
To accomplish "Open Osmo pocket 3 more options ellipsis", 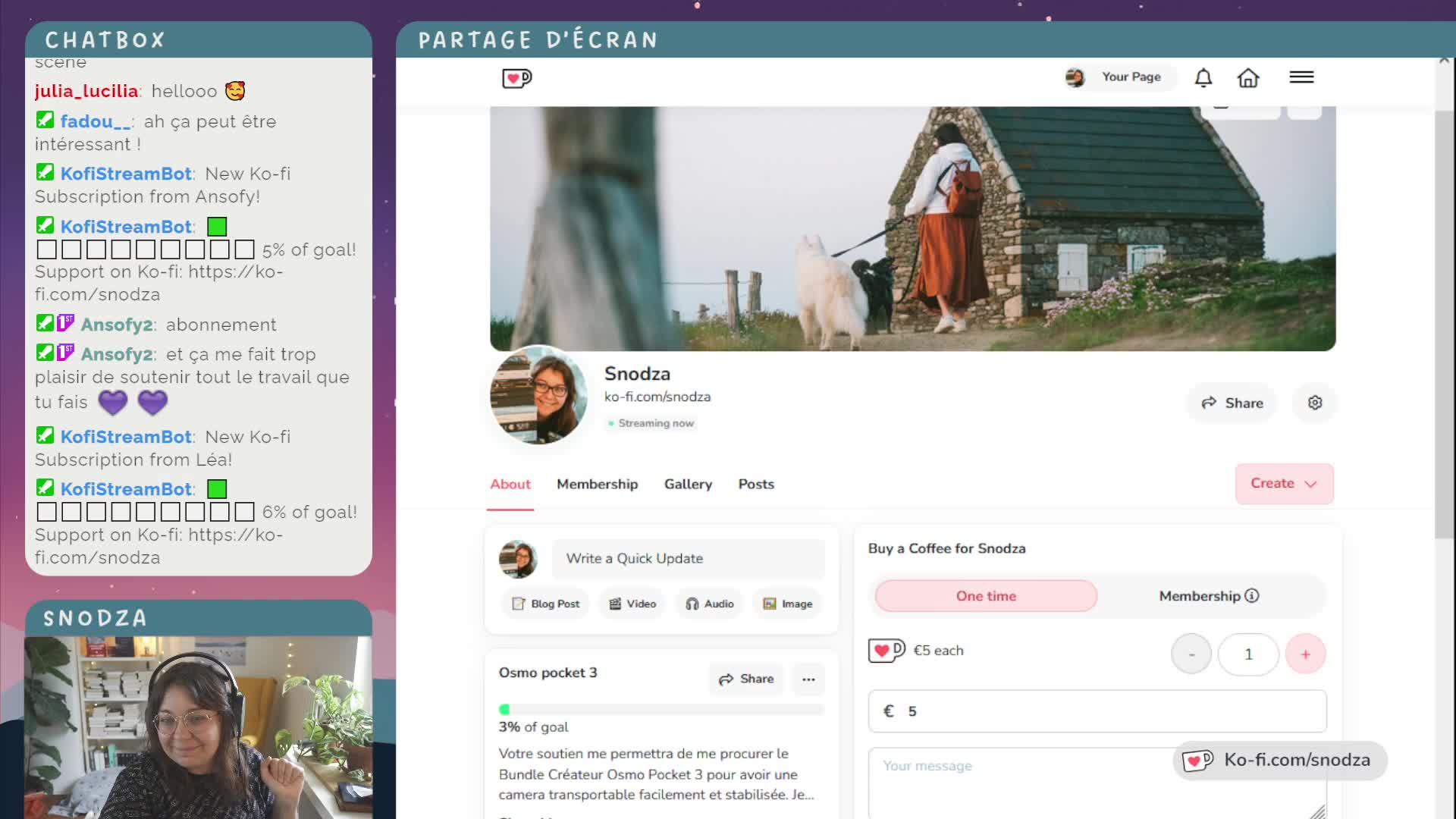I will point(808,679).
